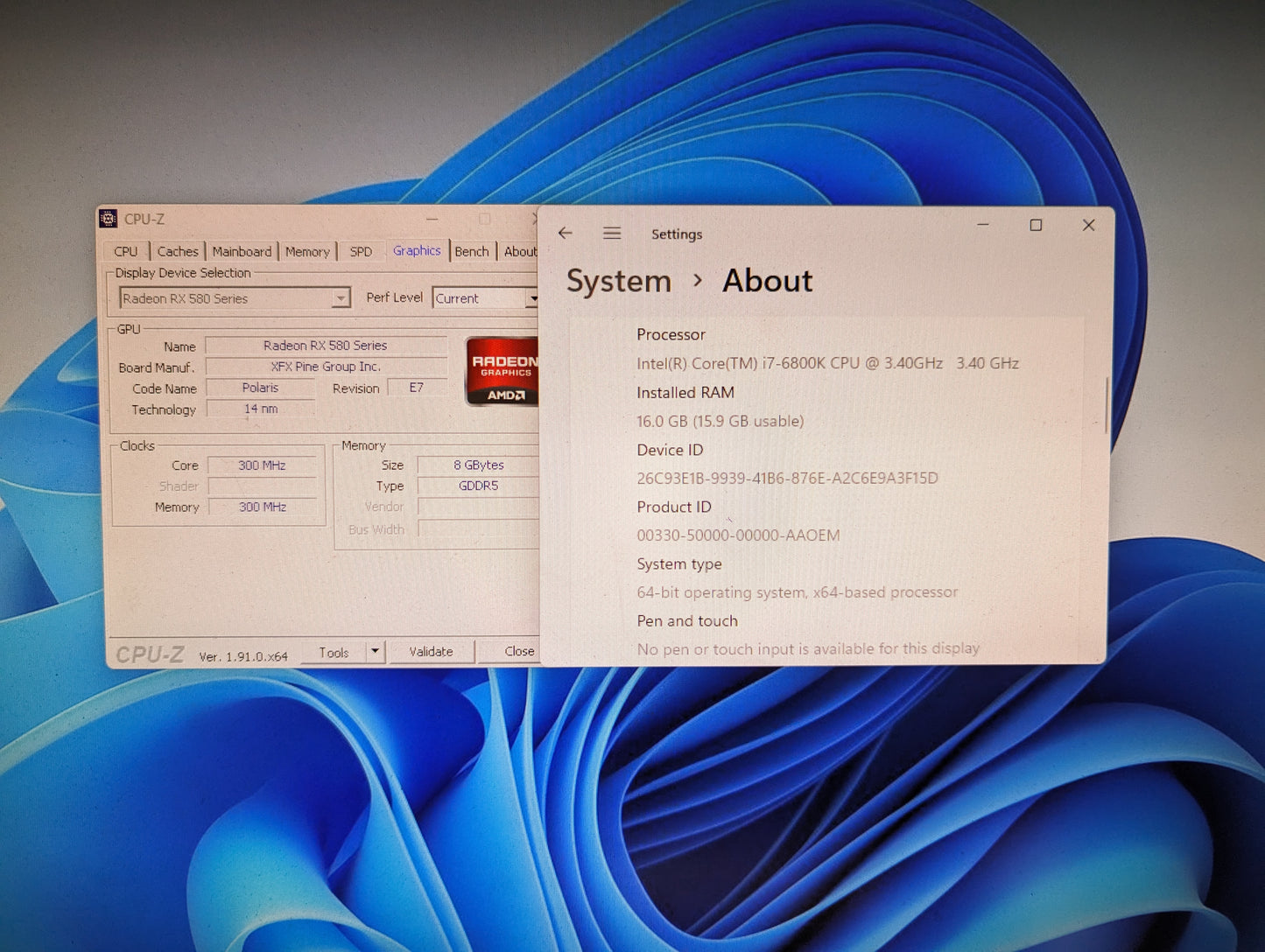
Task: Click the Core clock 300 MHz value
Action: click(x=262, y=465)
